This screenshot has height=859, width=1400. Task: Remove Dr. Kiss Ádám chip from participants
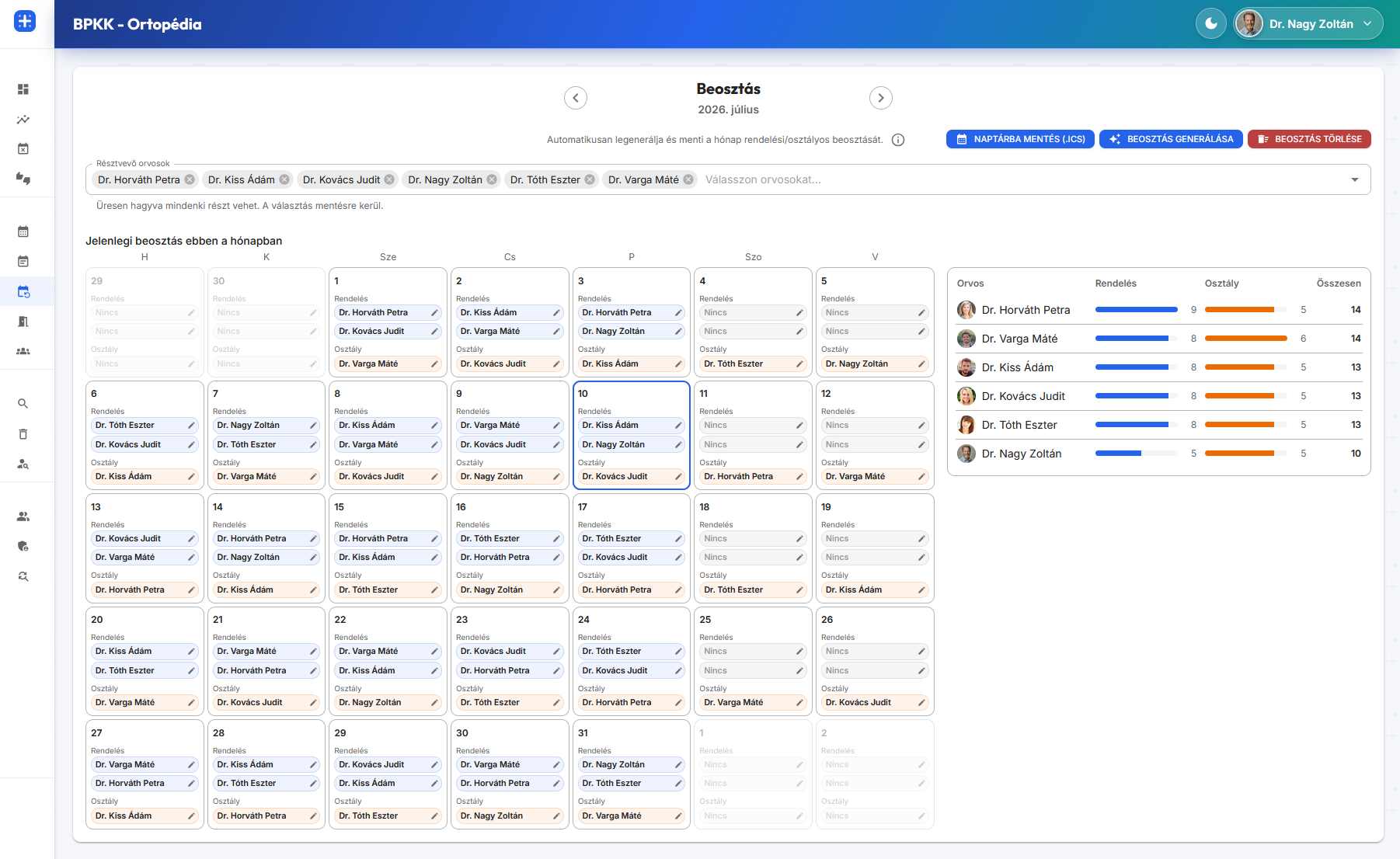(284, 179)
